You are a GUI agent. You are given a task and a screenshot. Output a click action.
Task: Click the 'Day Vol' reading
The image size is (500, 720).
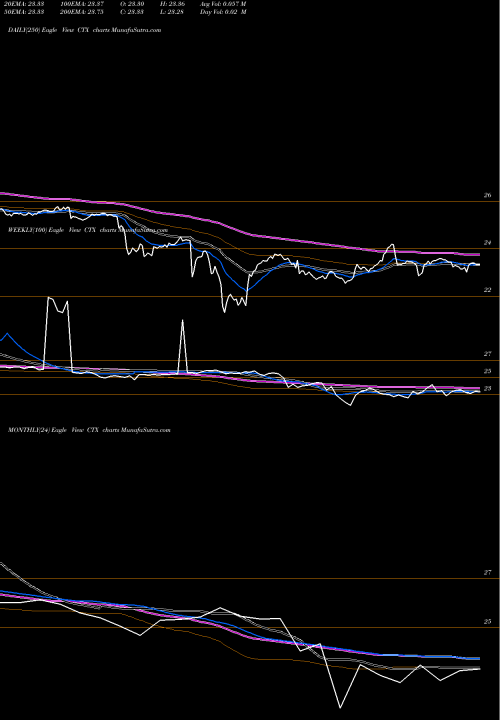[x=223, y=12]
